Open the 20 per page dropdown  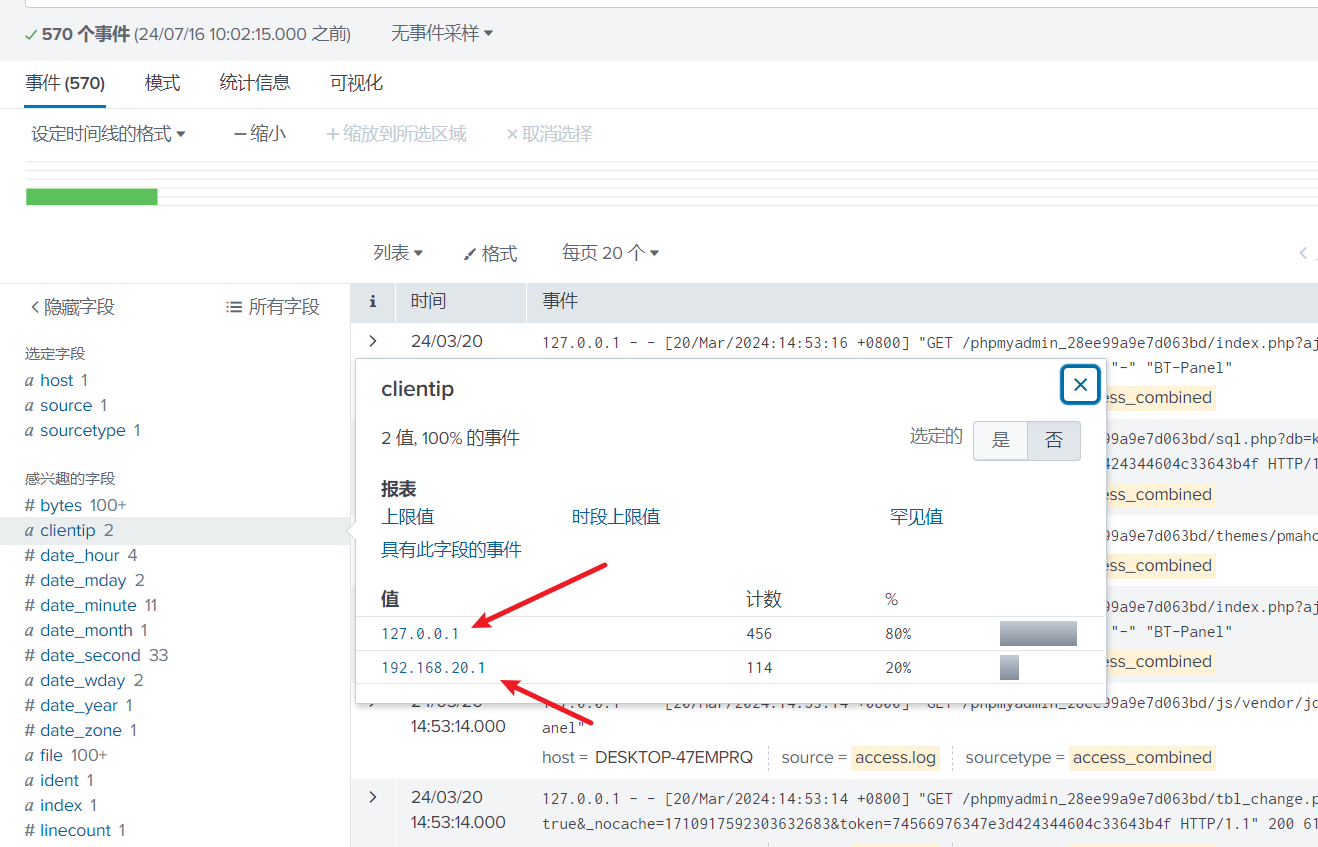[610, 254]
